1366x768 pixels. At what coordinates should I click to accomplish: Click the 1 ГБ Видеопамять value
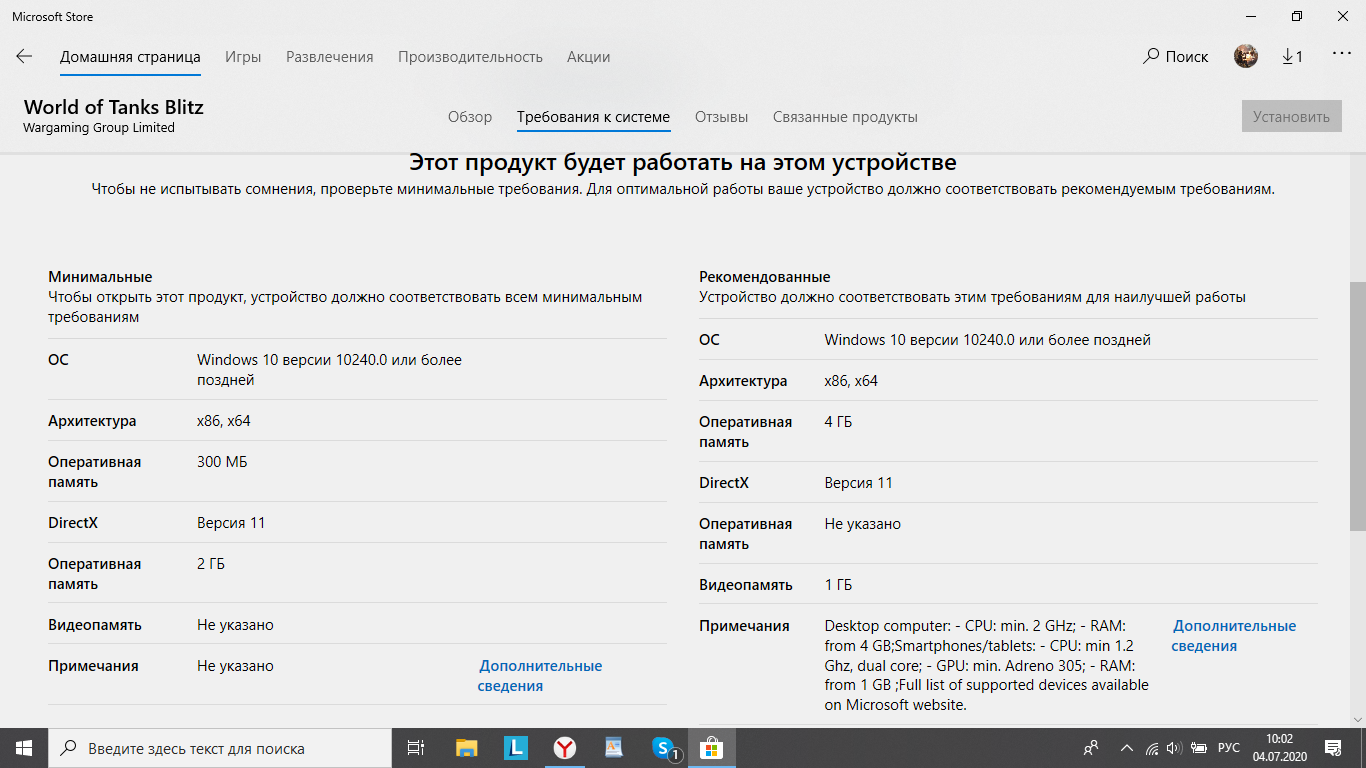pyautogui.click(x=838, y=585)
